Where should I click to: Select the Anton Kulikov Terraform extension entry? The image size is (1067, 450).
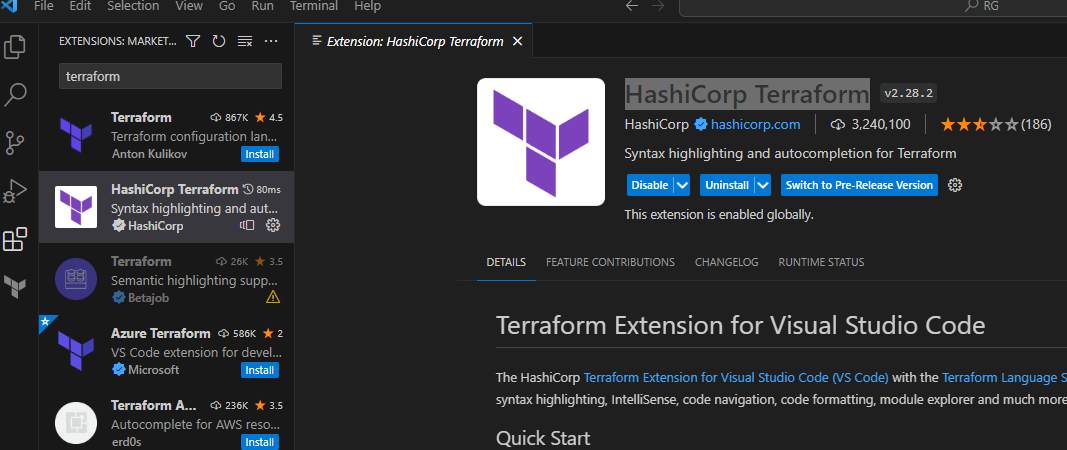coord(167,135)
